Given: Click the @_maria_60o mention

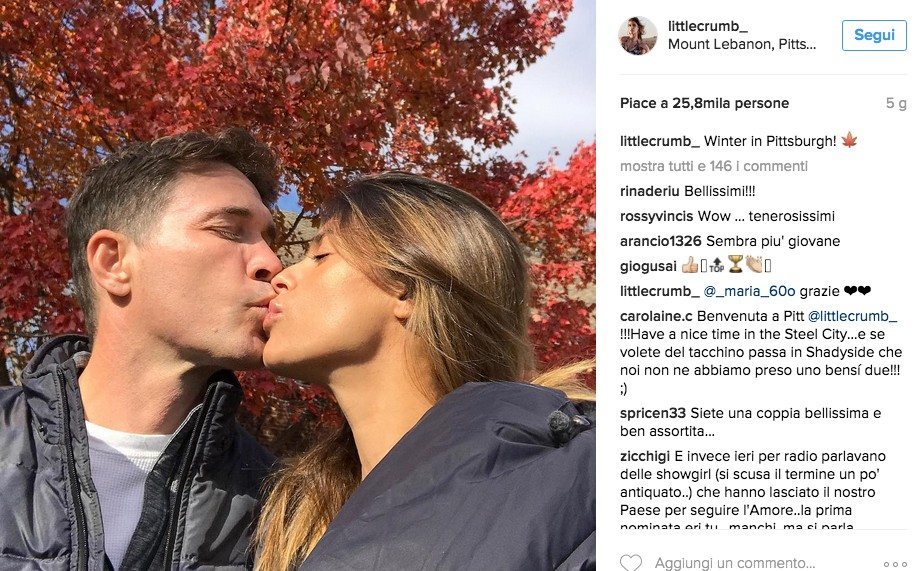Looking at the screenshot, I should (749, 291).
